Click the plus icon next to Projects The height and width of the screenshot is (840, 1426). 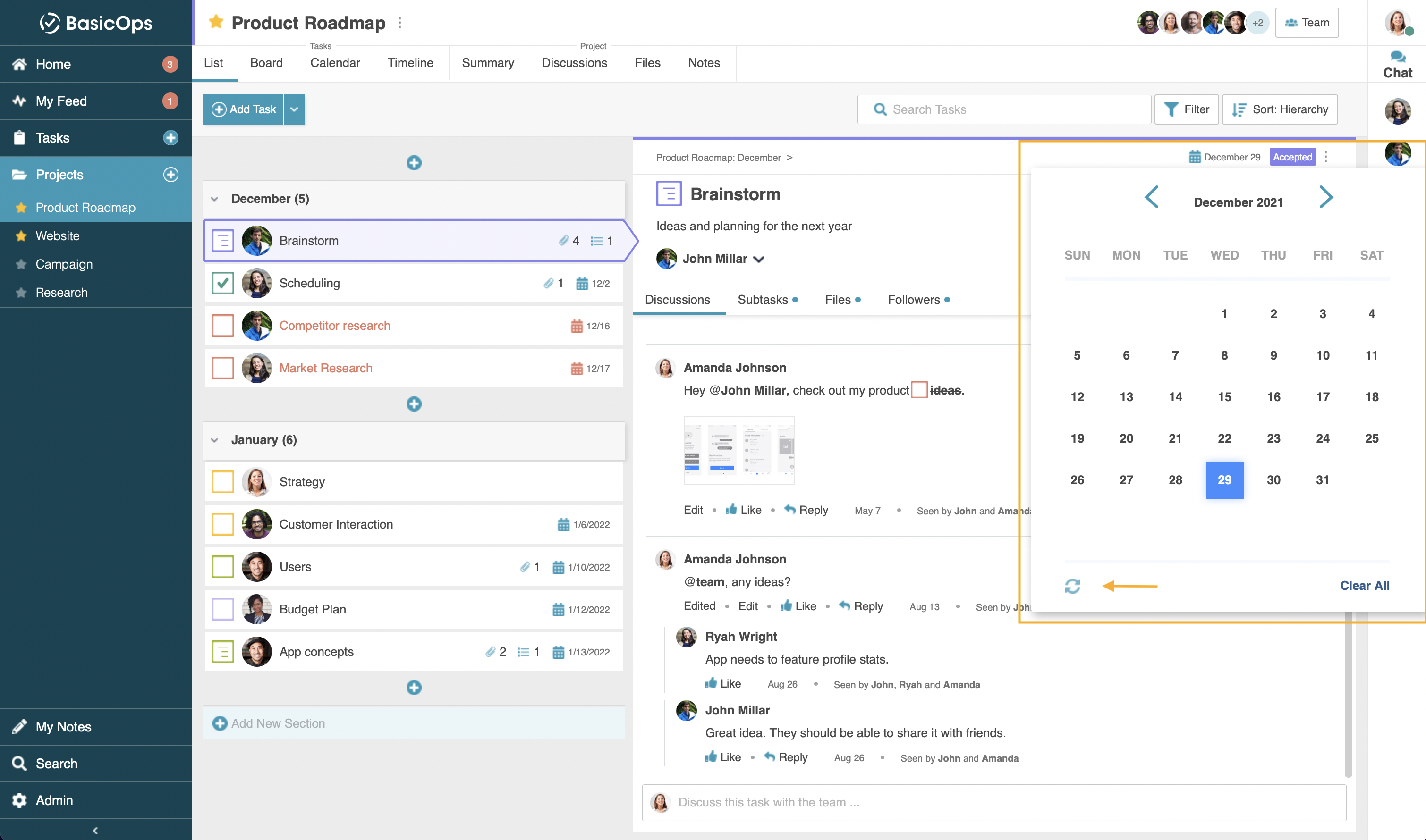pyautogui.click(x=170, y=174)
